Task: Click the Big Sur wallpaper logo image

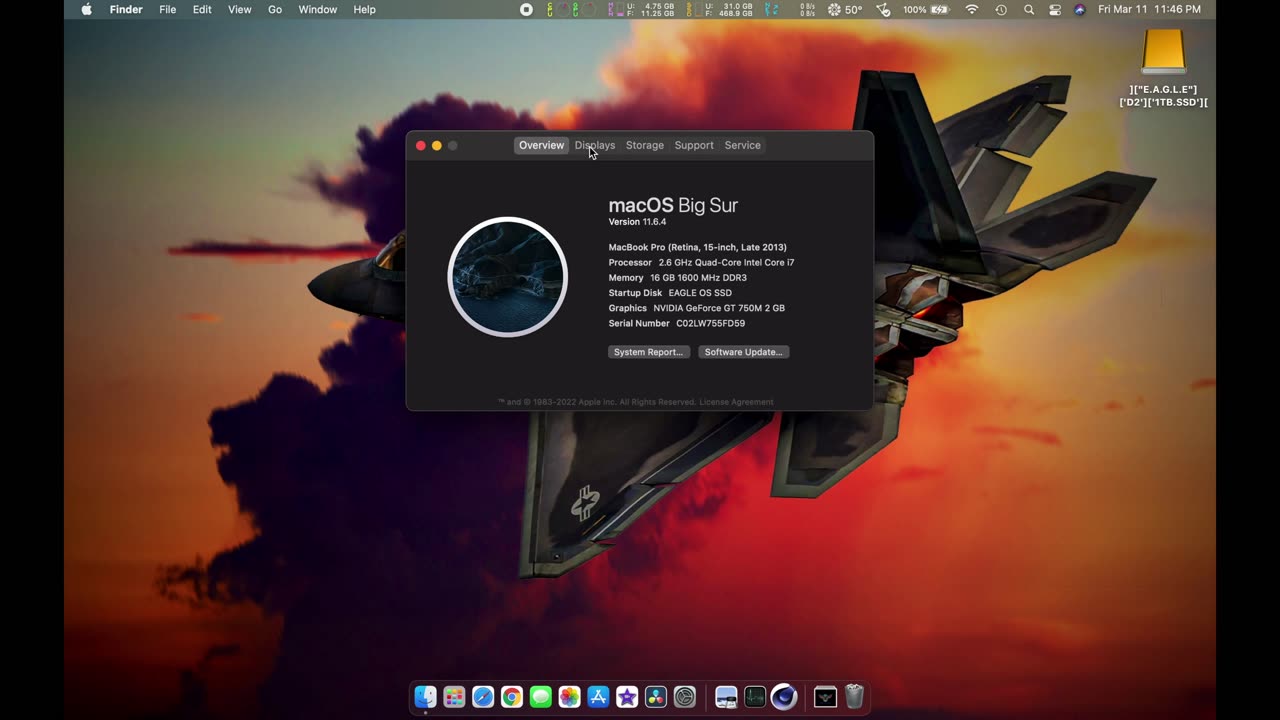Action: click(508, 277)
